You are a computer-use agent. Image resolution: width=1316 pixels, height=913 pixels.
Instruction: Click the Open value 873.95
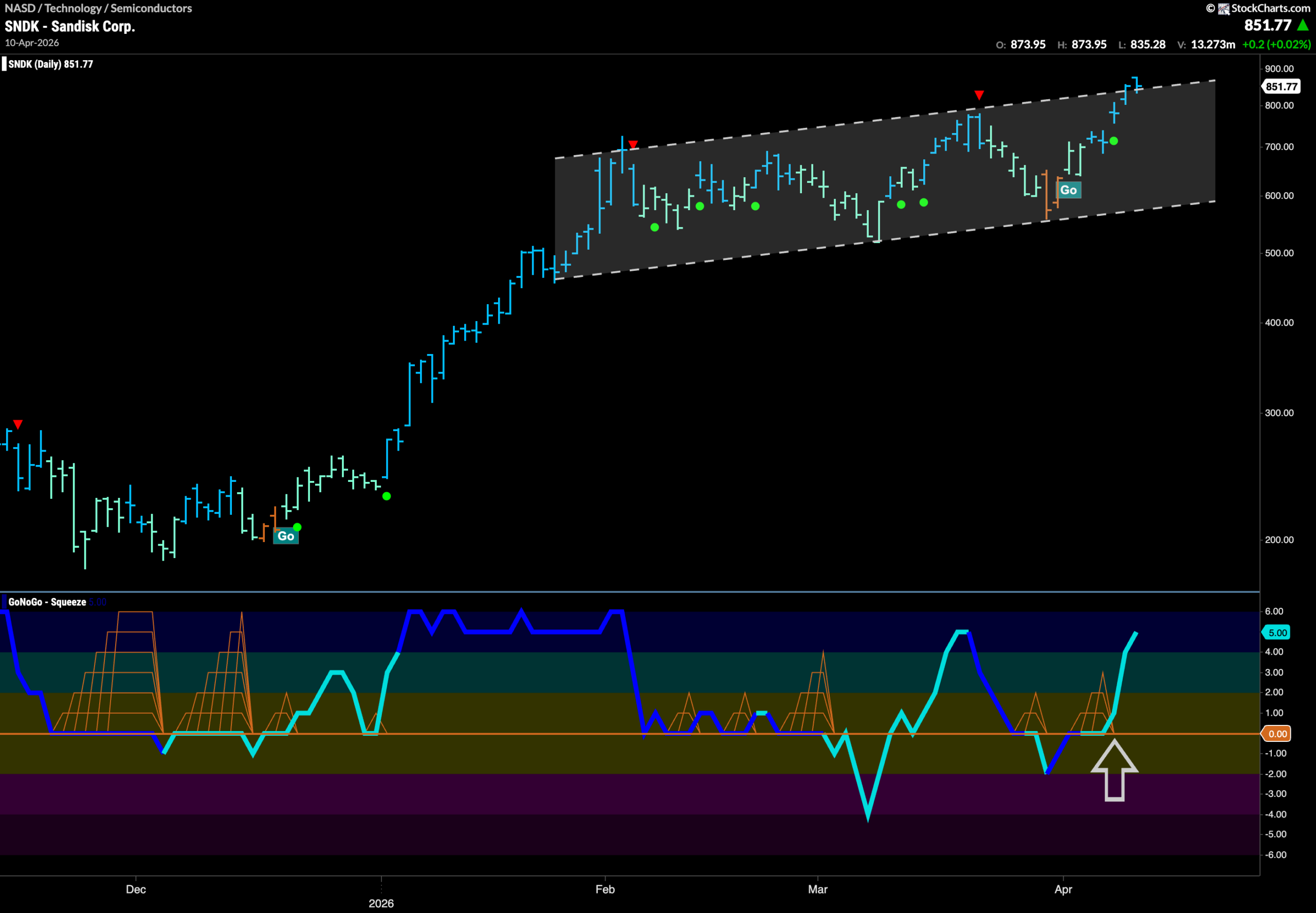coord(1028,45)
